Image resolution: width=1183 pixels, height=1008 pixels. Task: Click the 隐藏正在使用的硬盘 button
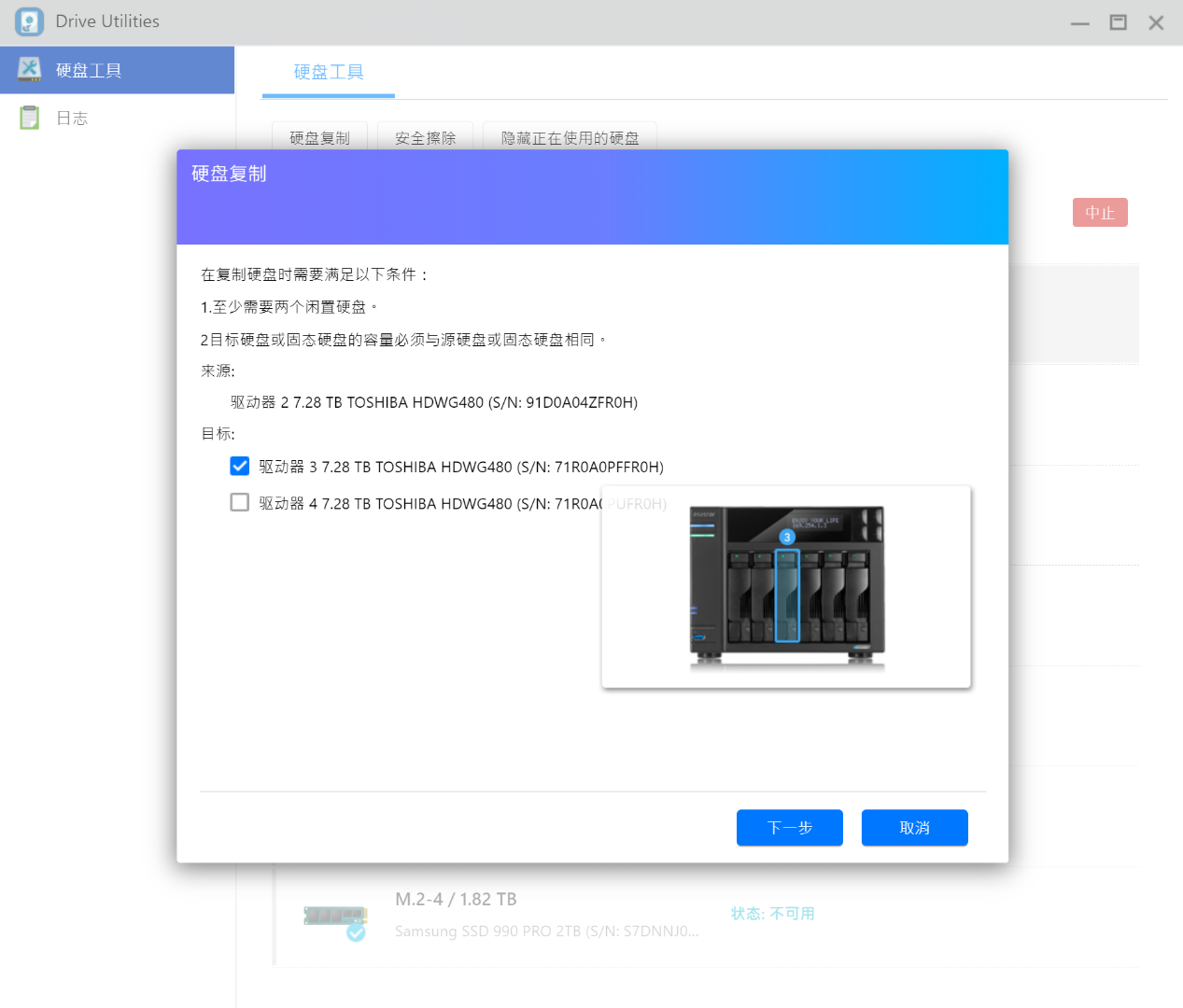[x=570, y=138]
